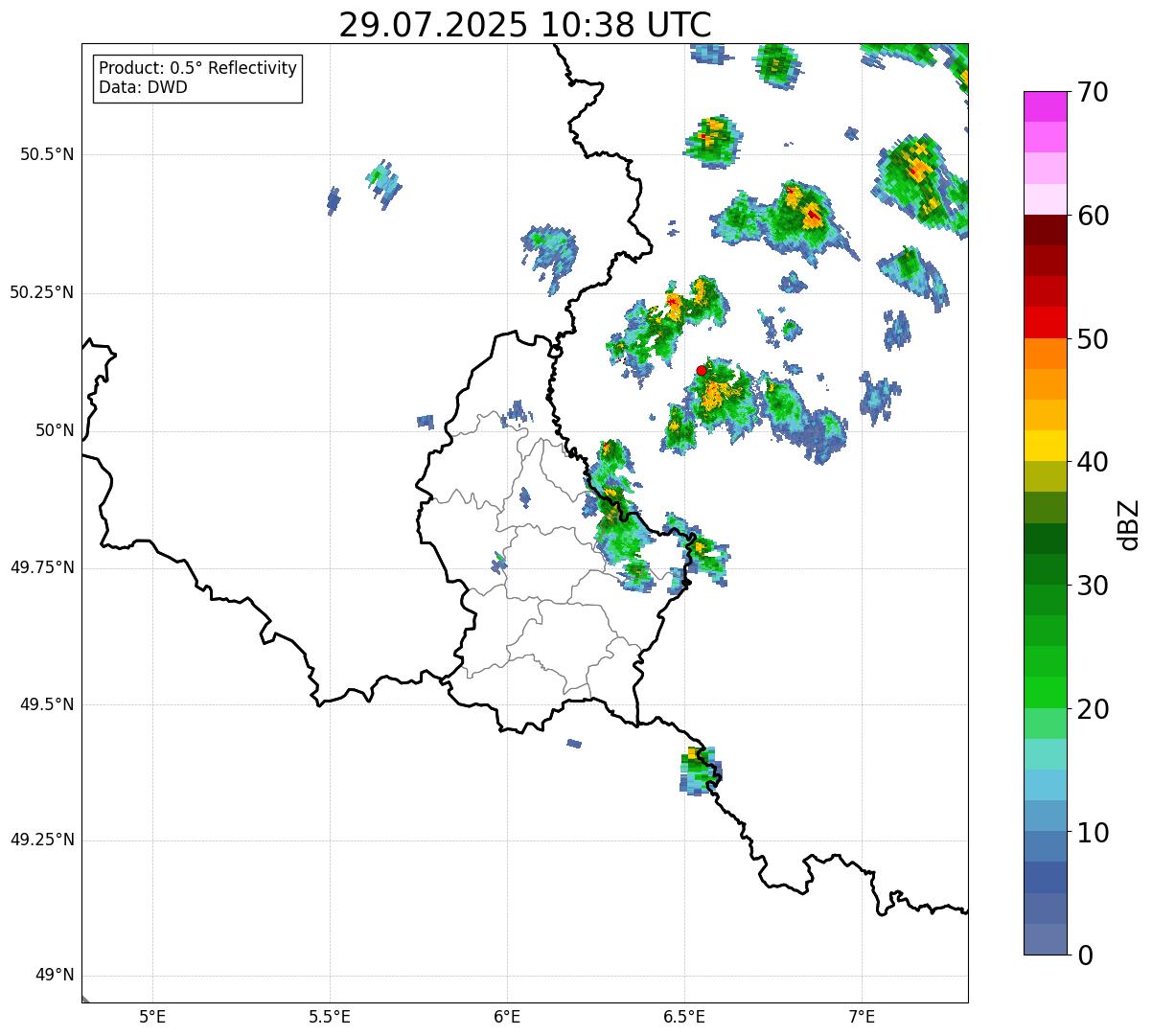Pick the pale pink segment just above 60 dBZ
Viewport: 1152px width, 1036px height.
coord(1046,199)
